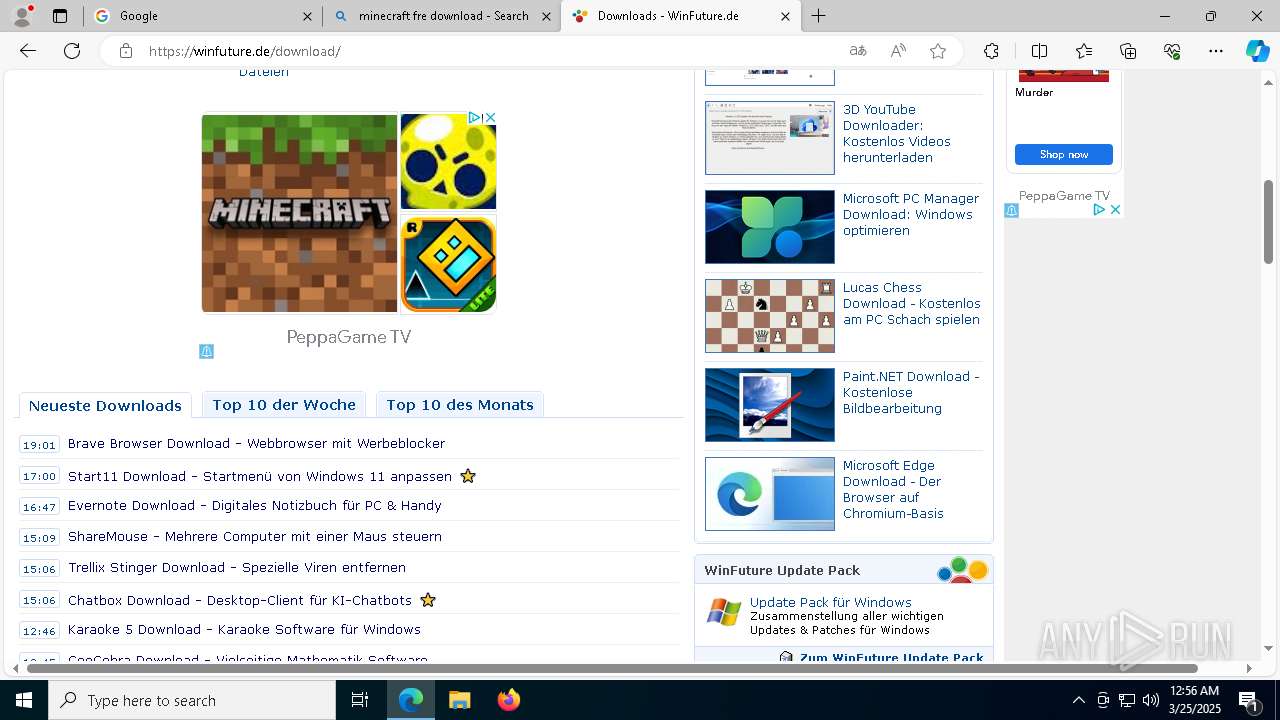Switch to minecraft fre download search tab

(442, 16)
